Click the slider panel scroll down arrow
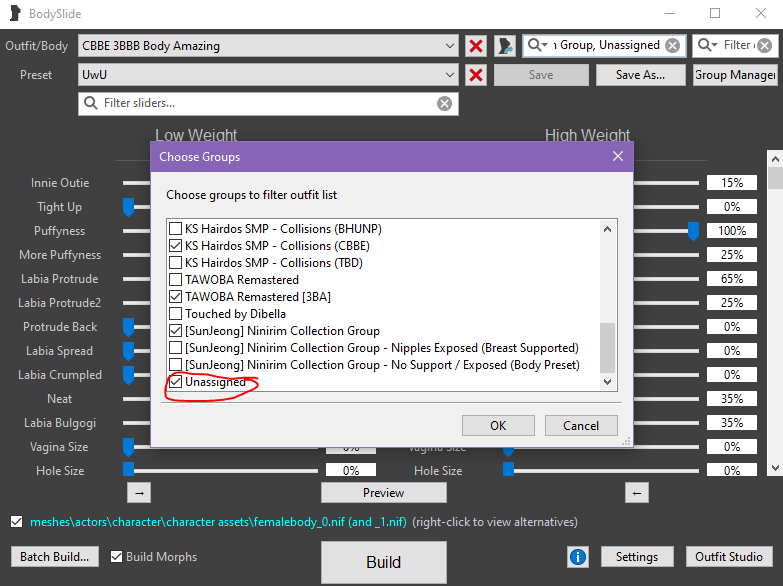The image size is (783, 586). 775,468
